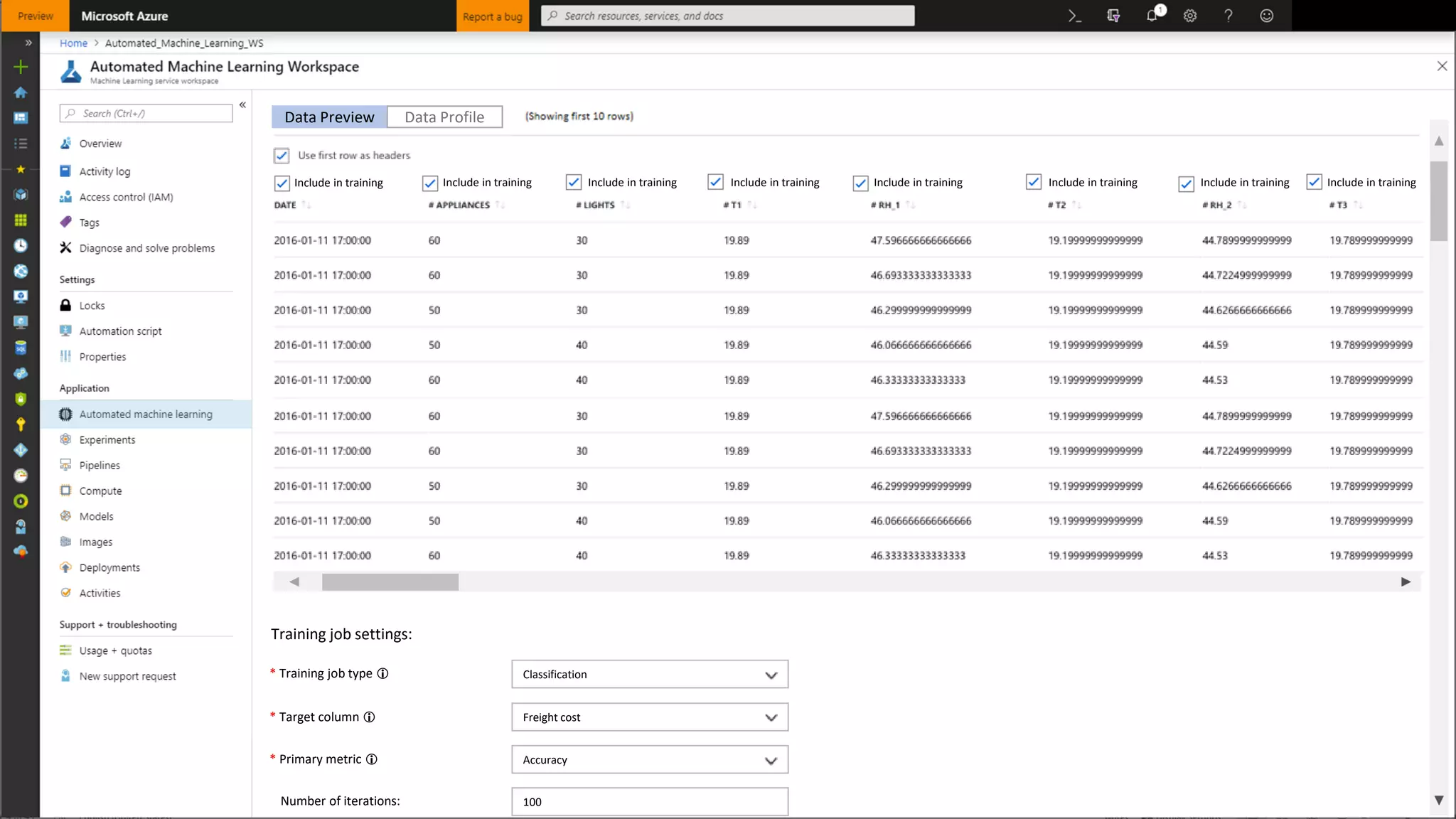The width and height of the screenshot is (1456, 819).
Task: Click the Target column info icon
Action: pos(369,717)
